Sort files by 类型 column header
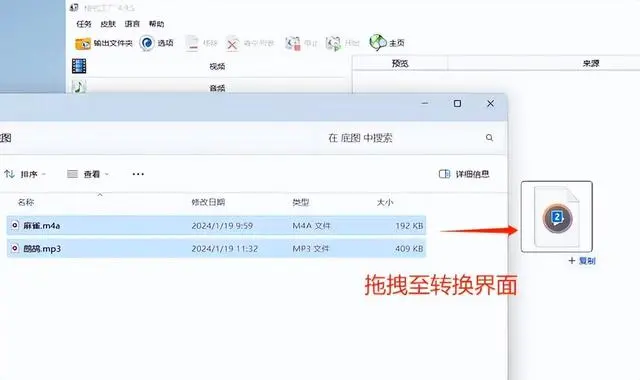 click(x=301, y=202)
